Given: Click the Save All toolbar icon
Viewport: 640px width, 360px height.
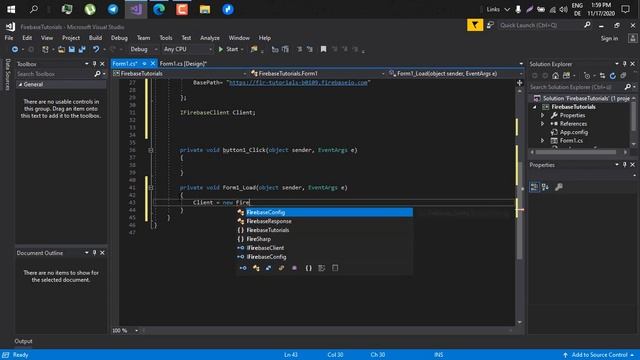Looking at the screenshot, I should (82, 49).
